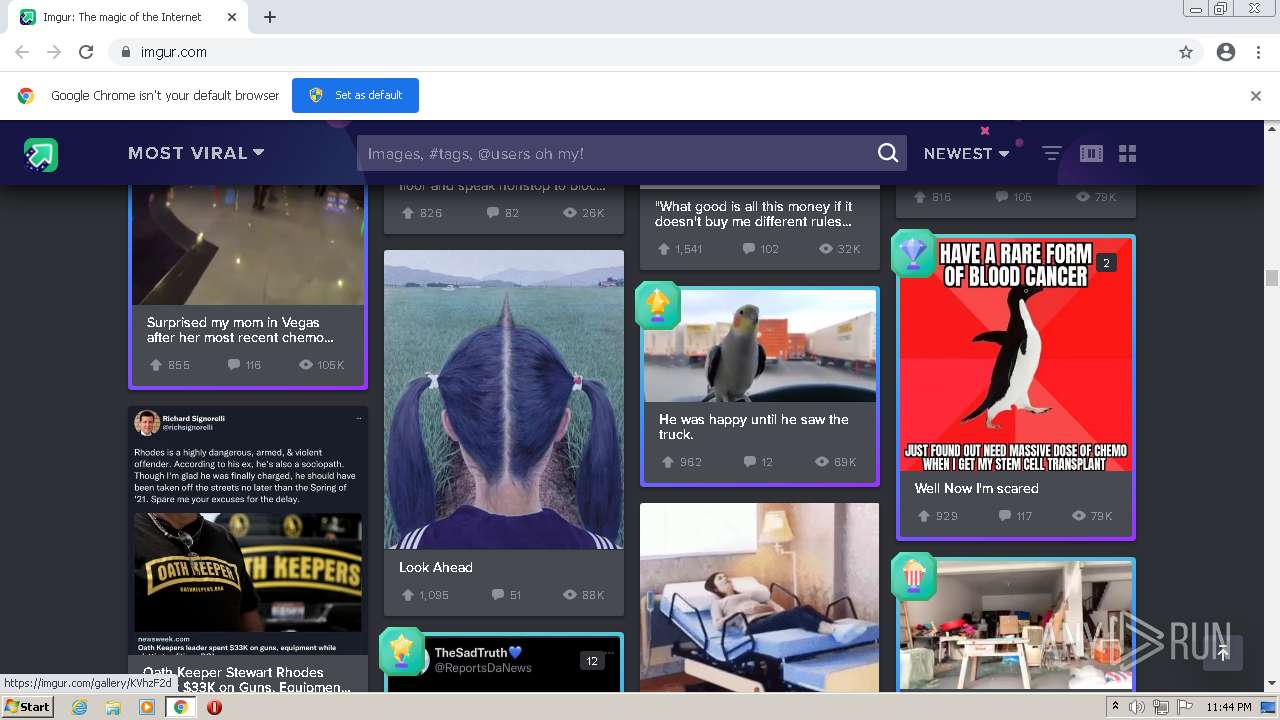Open comments on Look Ahead post (51)

tap(506, 595)
